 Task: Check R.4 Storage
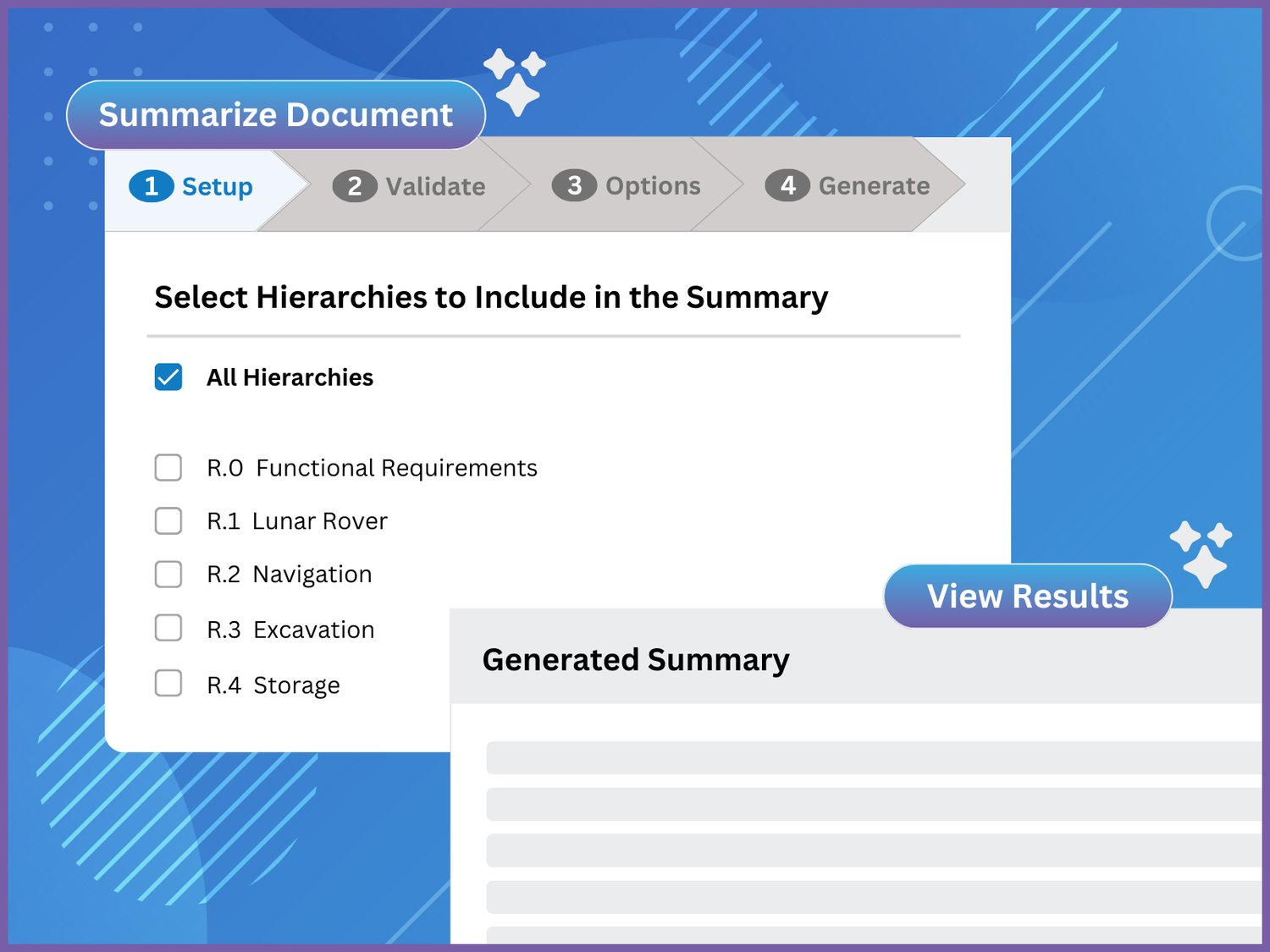pyautogui.click(x=168, y=683)
